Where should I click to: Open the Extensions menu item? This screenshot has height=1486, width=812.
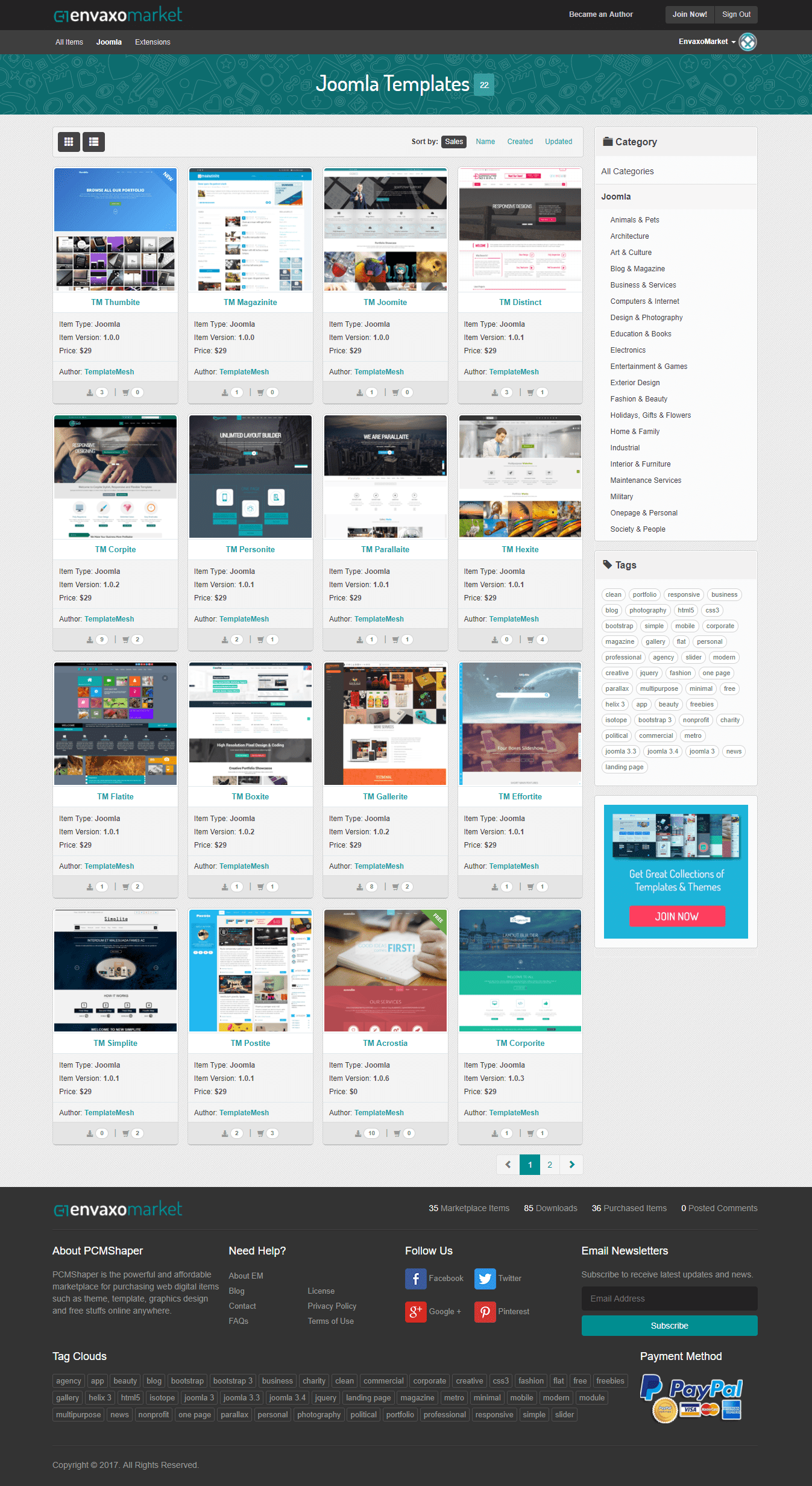click(153, 42)
